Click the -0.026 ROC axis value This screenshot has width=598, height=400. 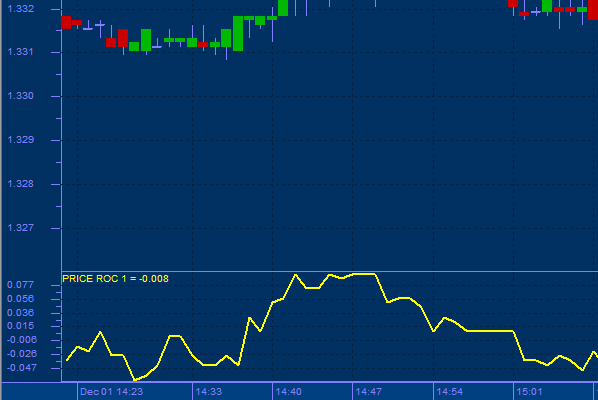pyautogui.click(x=22, y=354)
